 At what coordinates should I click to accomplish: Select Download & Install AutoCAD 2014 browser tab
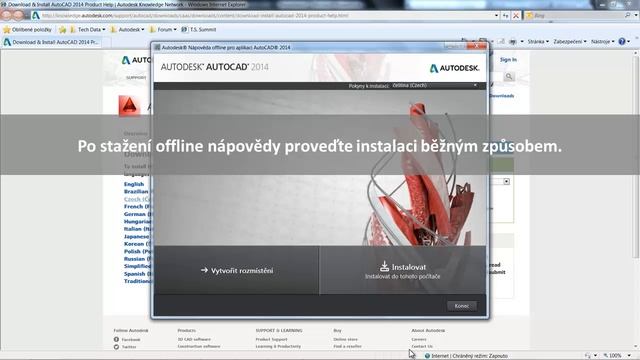(51, 42)
